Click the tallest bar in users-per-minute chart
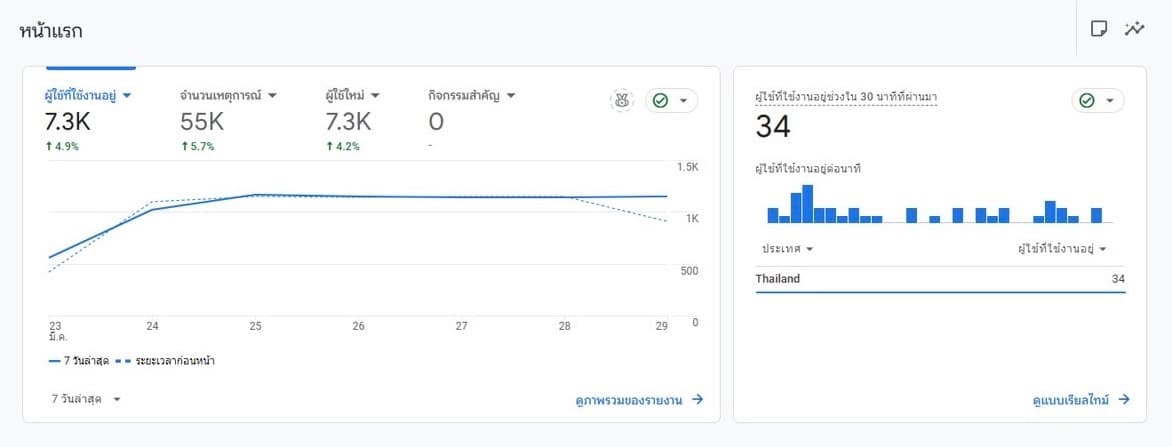Screen dimensions: 1172x447 coord(808,204)
